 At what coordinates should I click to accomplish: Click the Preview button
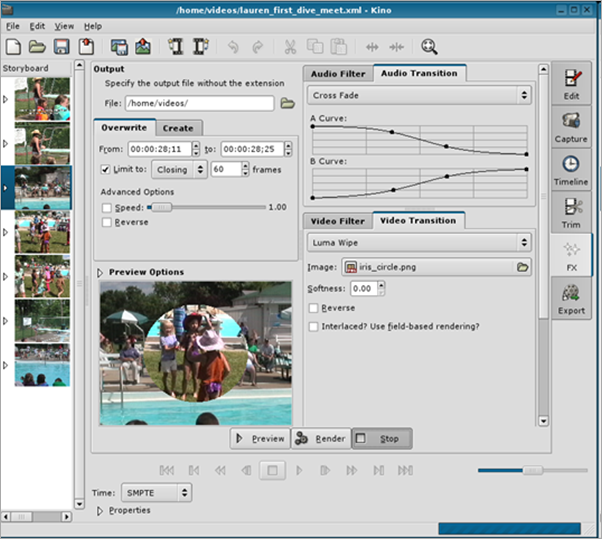click(259, 438)
